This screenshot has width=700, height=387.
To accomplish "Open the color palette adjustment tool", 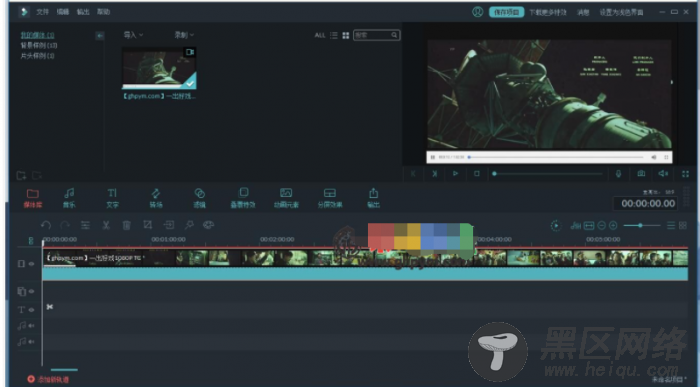I will tap(208, 225).
